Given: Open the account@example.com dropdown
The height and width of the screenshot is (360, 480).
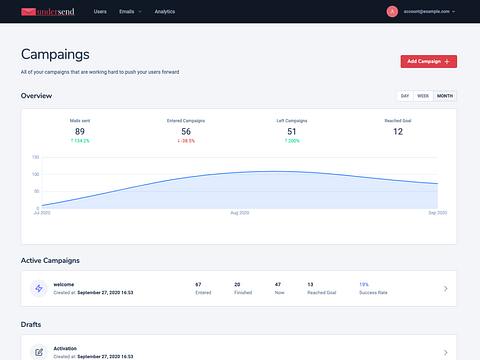Looking at the screenshot, I should click(429, 11).
